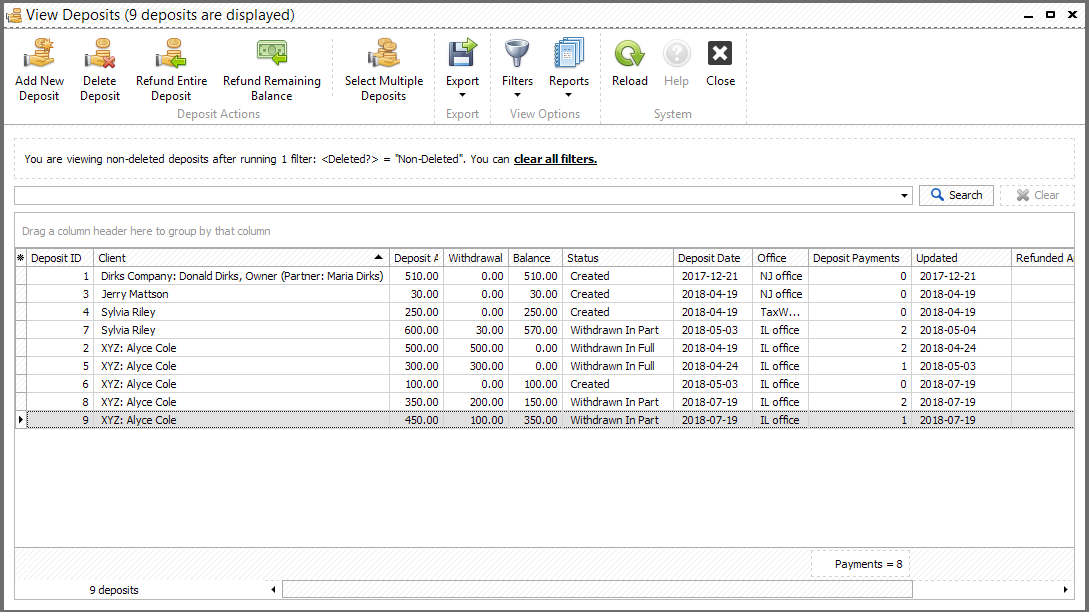Click the Help toolbar icon
The width and height of the screenshot is (1089, 612).
pyautogui.click(x=676, y=53)
